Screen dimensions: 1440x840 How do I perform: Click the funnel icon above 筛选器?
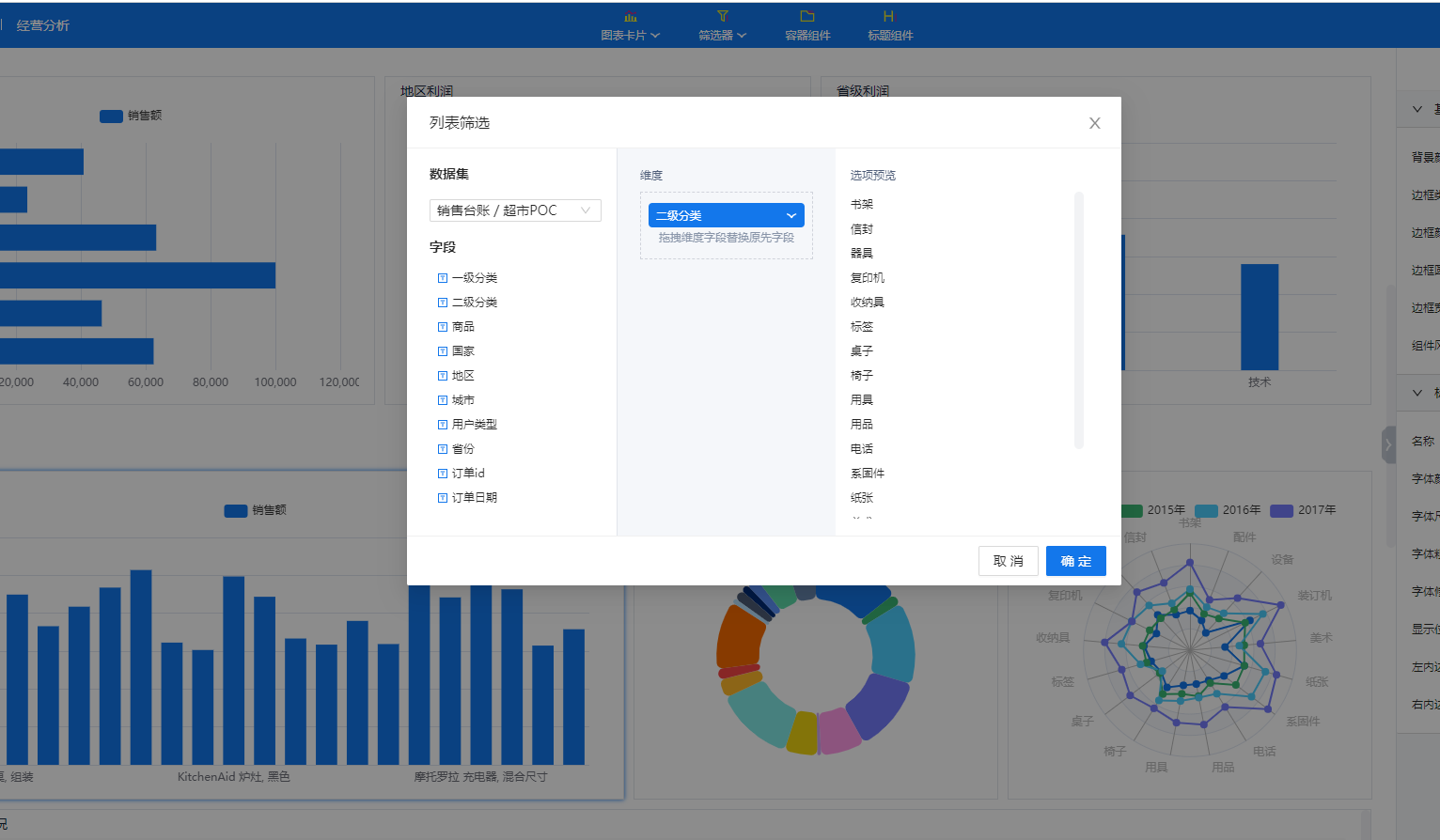click(722, 16)
